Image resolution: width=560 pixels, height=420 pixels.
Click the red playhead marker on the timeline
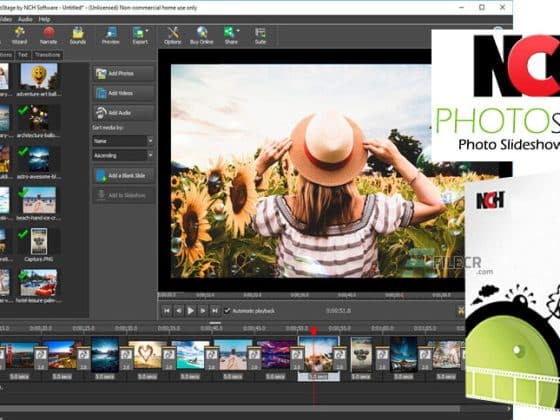(x=313, y=331)
